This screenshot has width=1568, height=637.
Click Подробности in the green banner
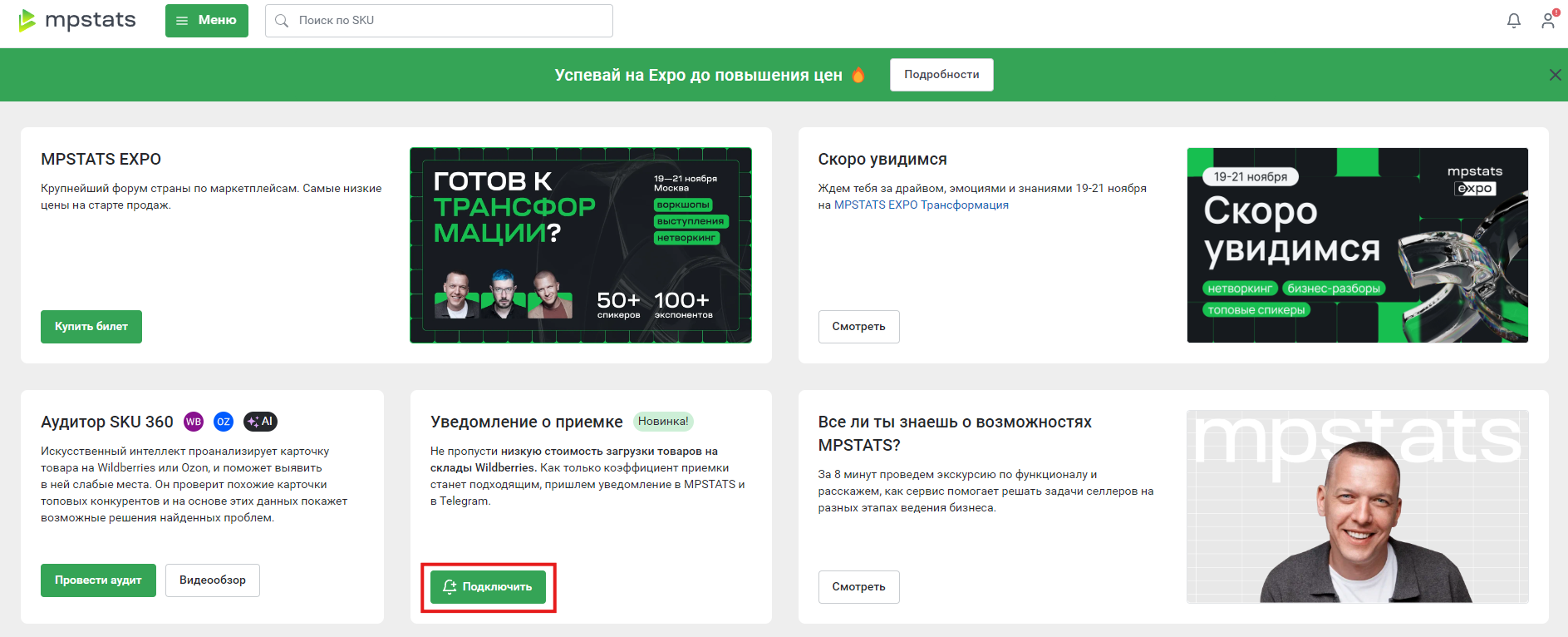tap(941, 75)
